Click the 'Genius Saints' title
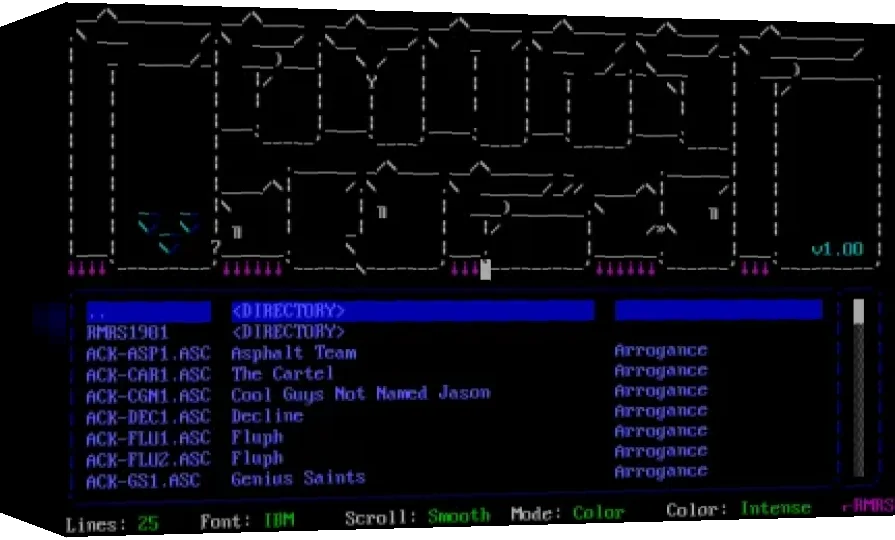 pos(298,478)
